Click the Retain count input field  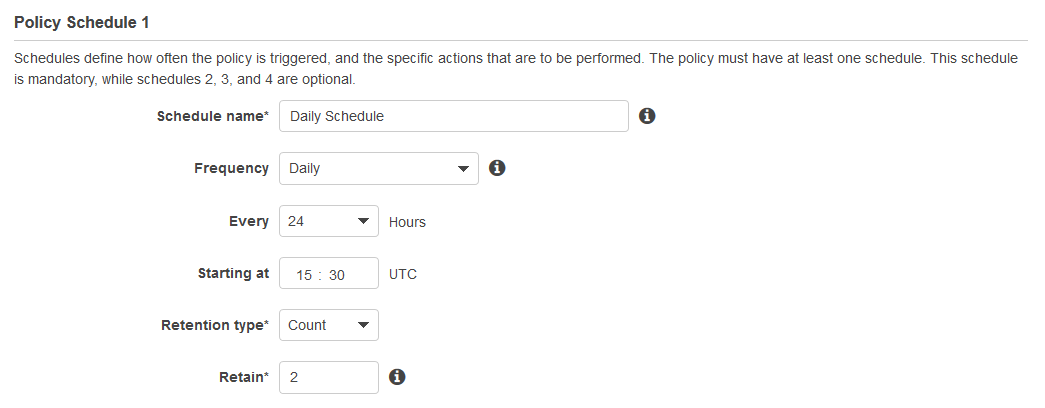click(329, 377)
